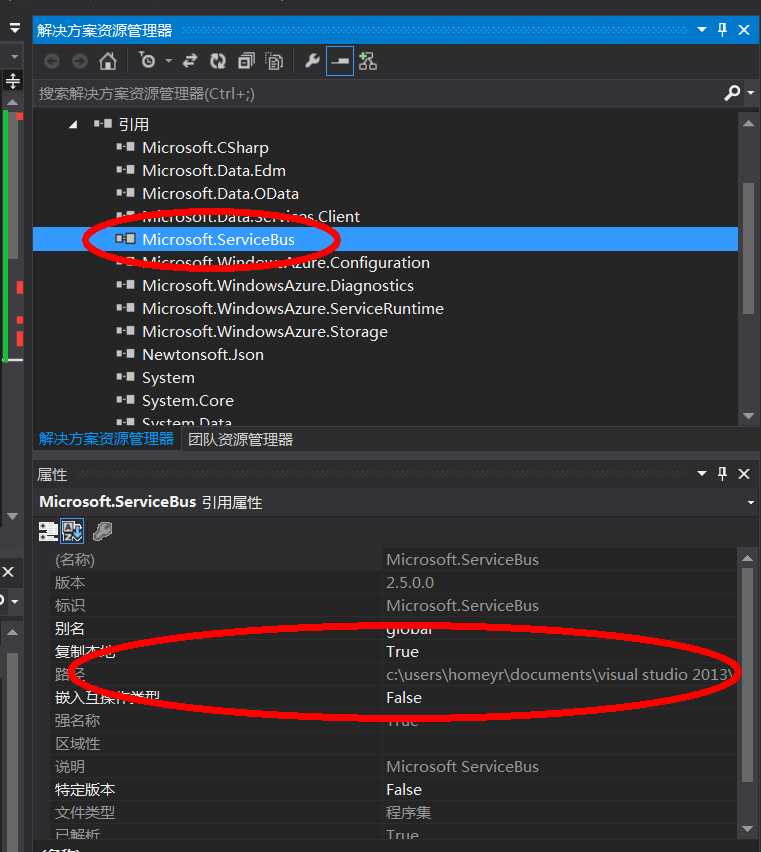This screenshot has height=852, width=761.
Task: Select the Microsoft.ServiceBus reference
Action: coord(218,240)
